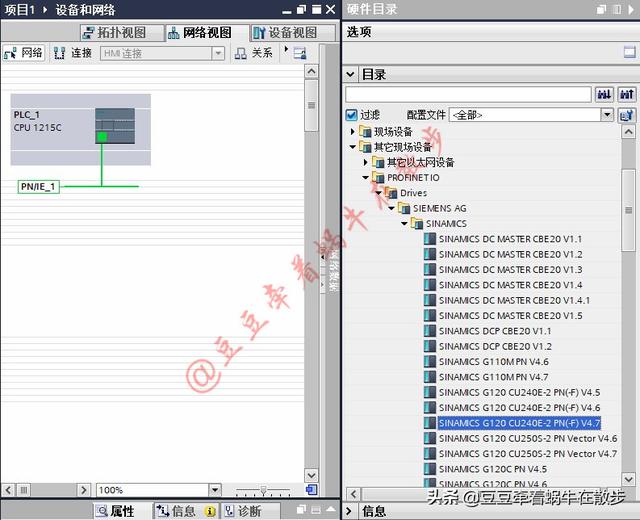Collapse the SIEMENS AG folder

pyautogui.click(x=392, y=208)
